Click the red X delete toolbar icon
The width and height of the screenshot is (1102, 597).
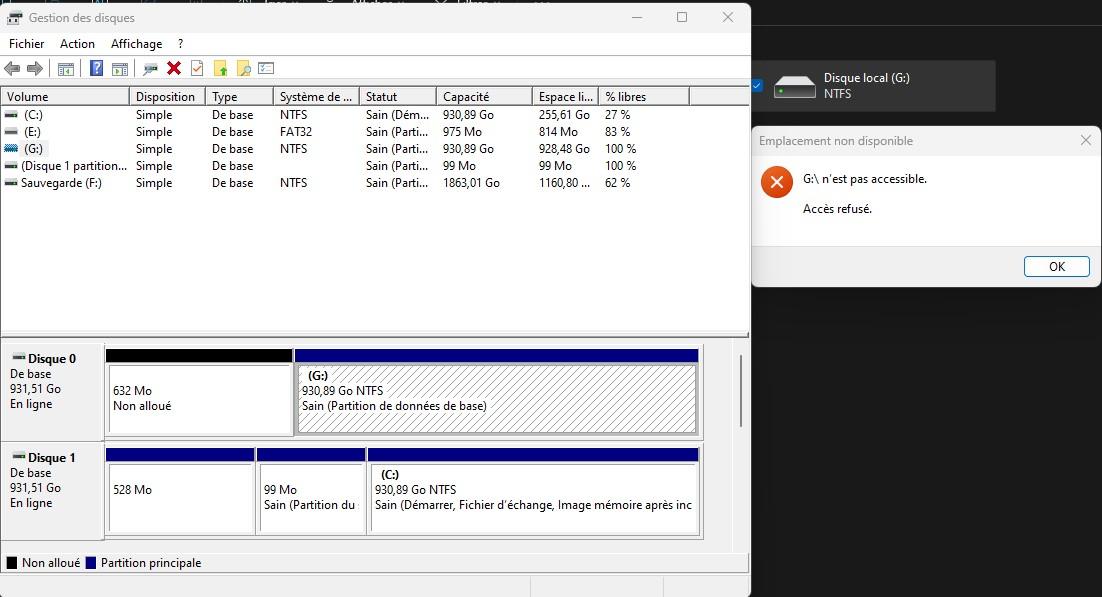pyautogui.click(x=174, y=68)
